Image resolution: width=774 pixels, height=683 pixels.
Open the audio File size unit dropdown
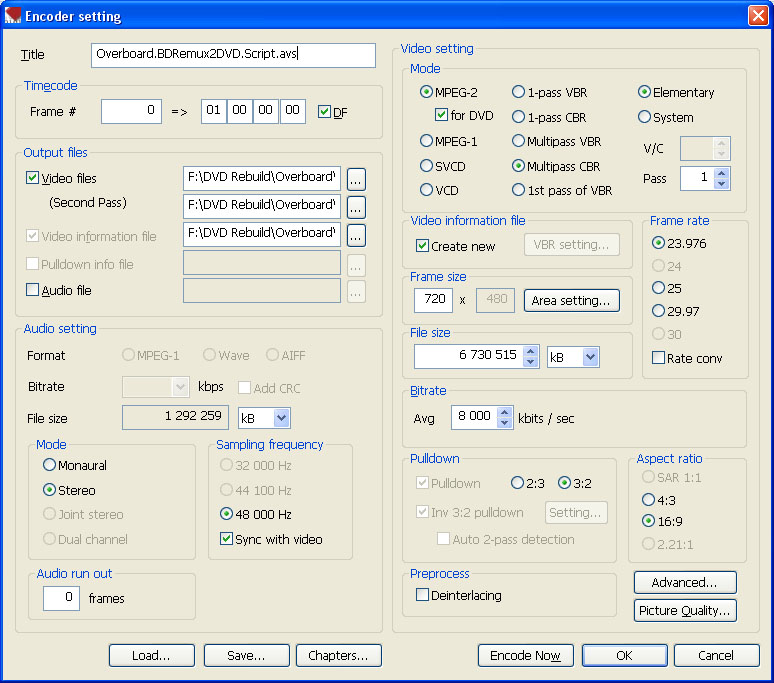click(x=281, y=418)
